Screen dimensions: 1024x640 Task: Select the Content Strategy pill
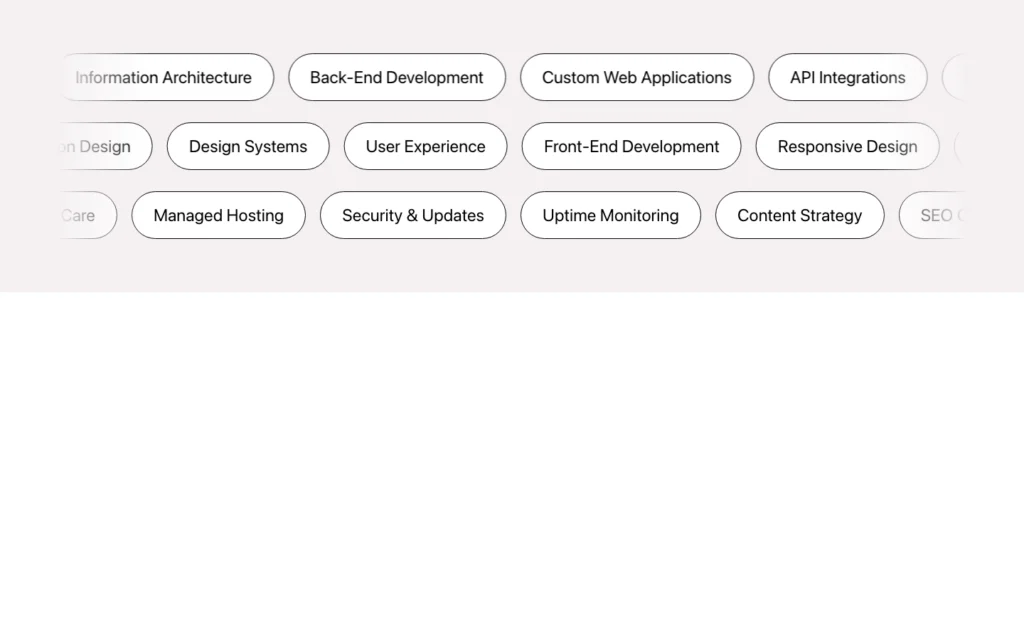[799, 215]
